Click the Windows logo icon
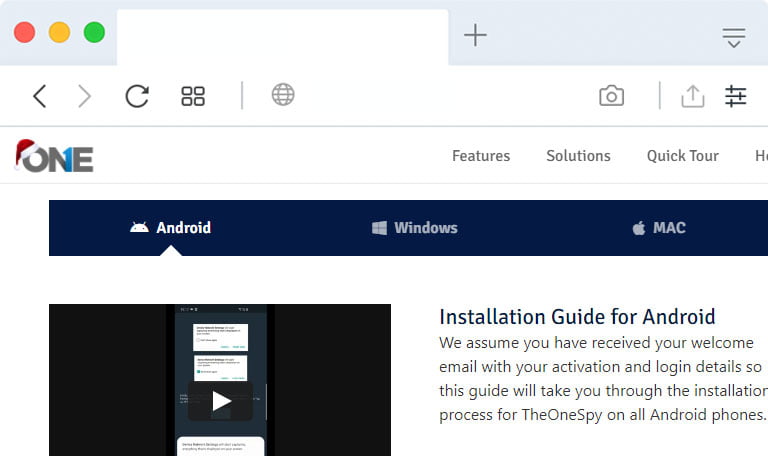This screenshot has width=768, height=456. 379,228
